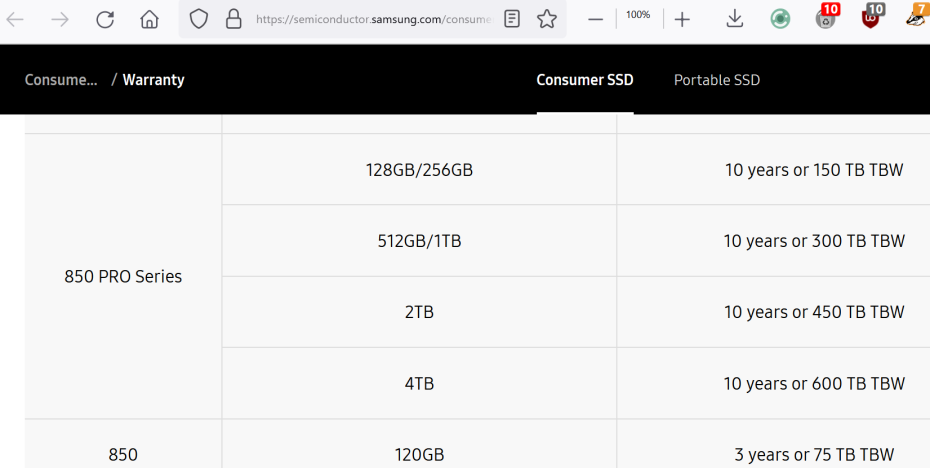Open tracking protection shield info
This screenshot has width=930, height=468.
[x=199, y=19]
